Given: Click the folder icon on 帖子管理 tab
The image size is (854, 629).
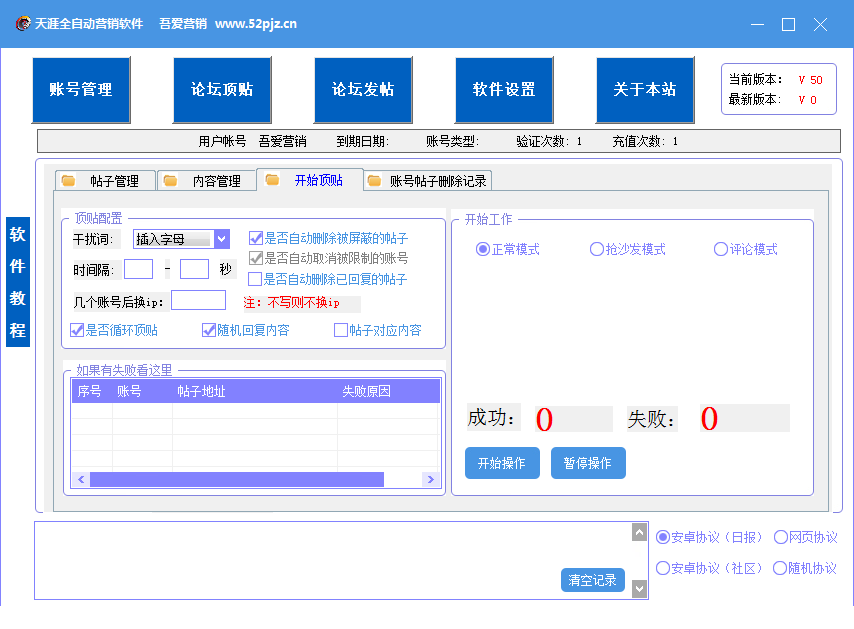Looking at the screenshot, I should click(68, 180).
